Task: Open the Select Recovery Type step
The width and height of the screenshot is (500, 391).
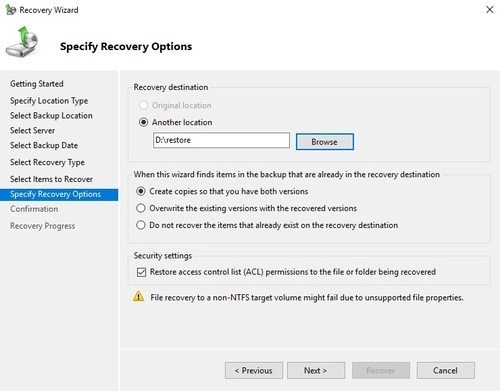Action: (x=47, y=162)
